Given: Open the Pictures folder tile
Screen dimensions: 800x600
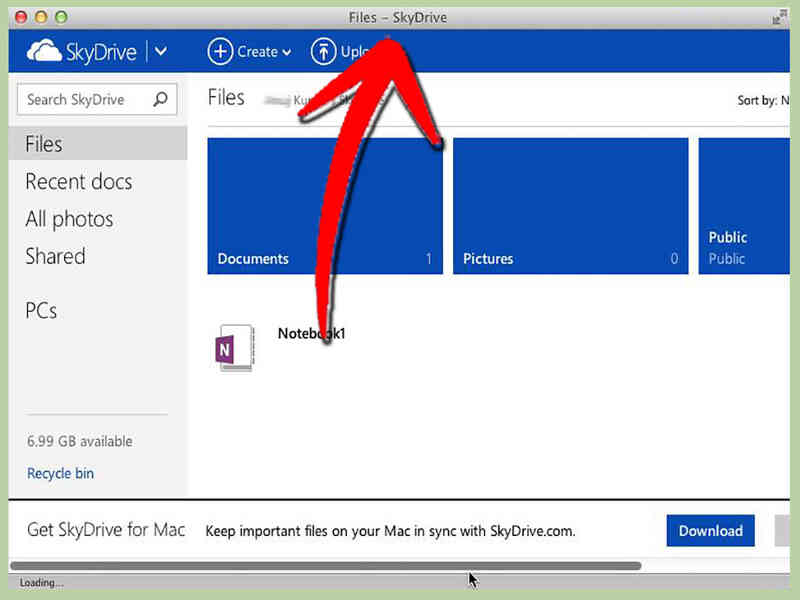Looking at the screenshot, I should [570, 206].
